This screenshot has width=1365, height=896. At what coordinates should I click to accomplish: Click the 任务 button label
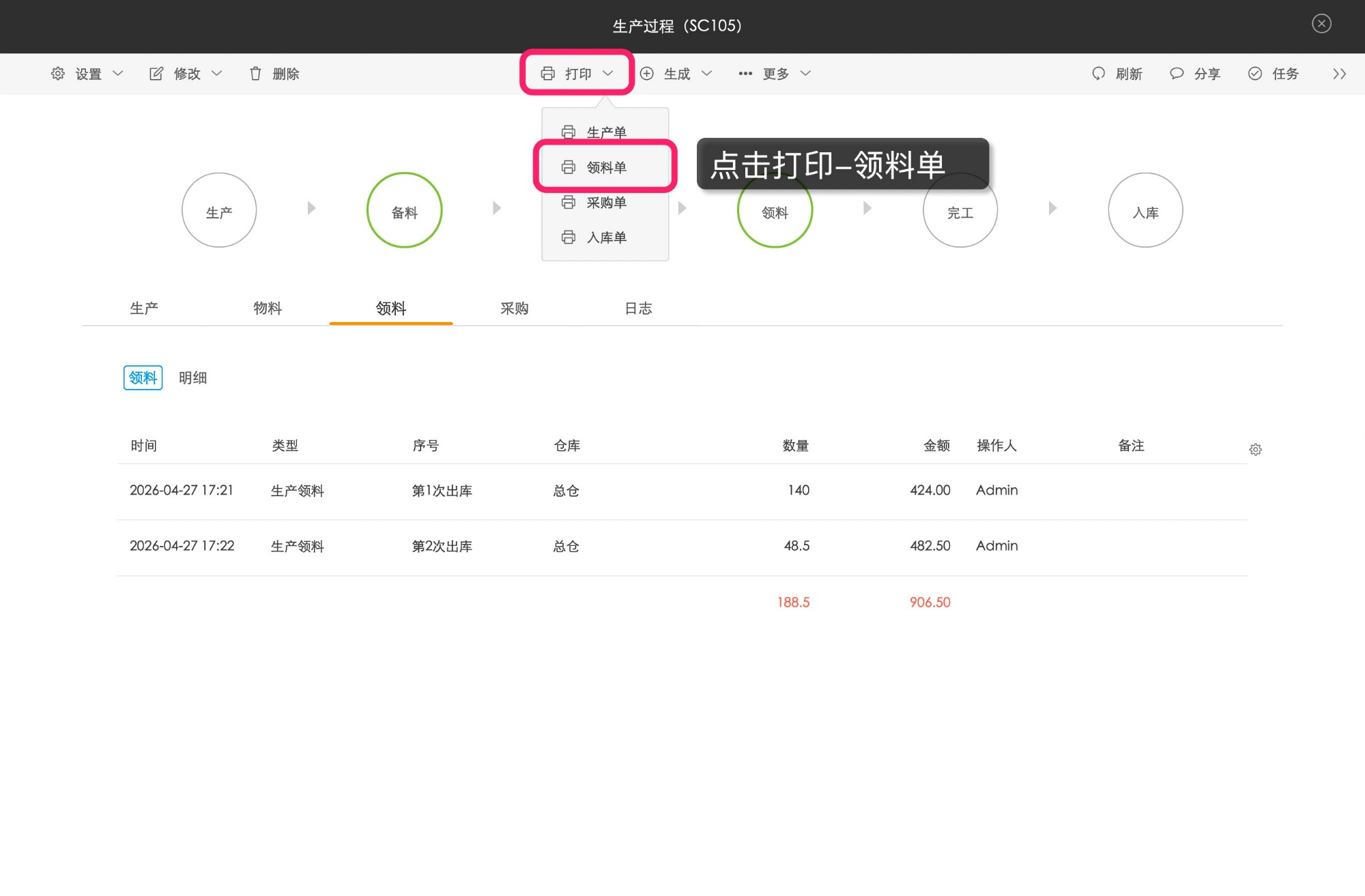pyautogui.click(x=1285, y=74)
